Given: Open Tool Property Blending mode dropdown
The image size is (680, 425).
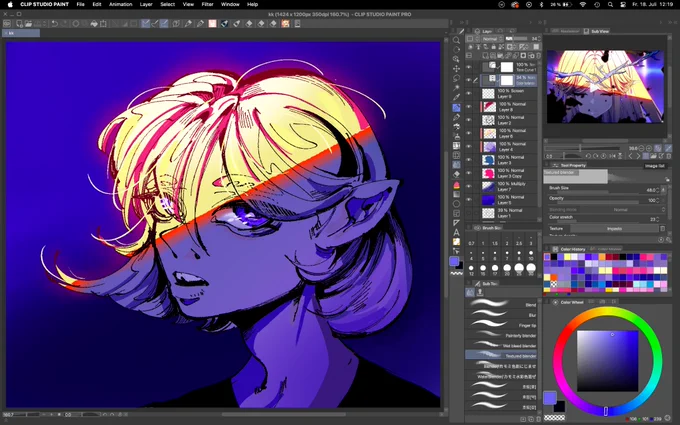Looking at the screenshot, I should 624,209.
